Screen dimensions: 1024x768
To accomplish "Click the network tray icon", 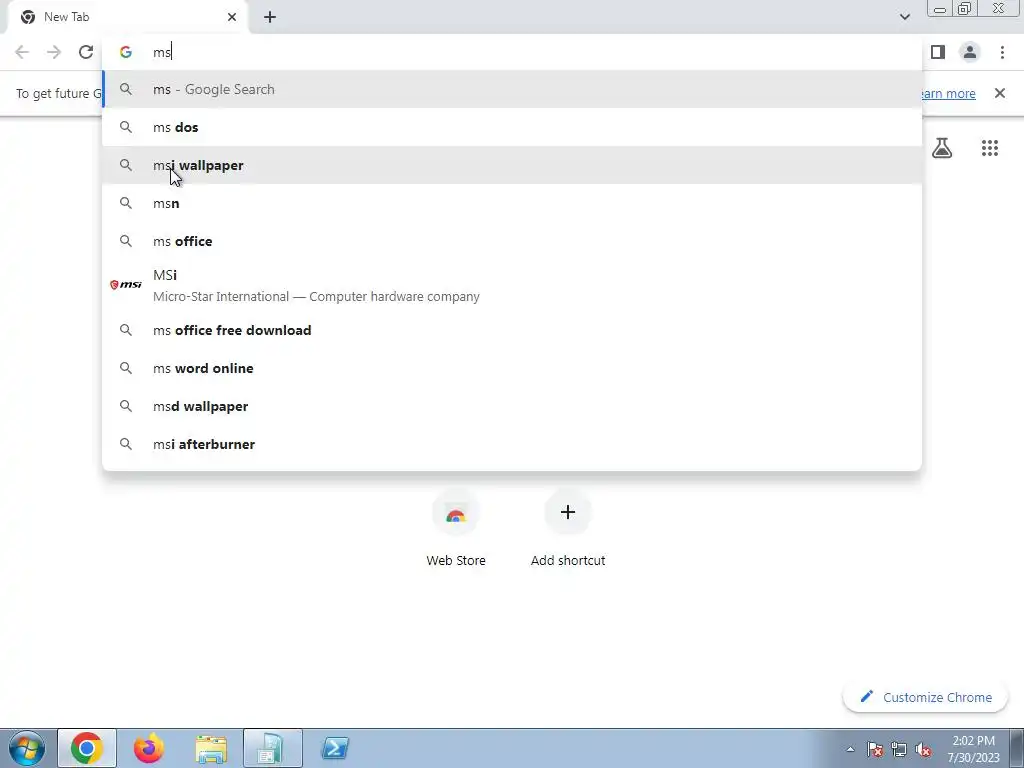I will coord(899,750).
